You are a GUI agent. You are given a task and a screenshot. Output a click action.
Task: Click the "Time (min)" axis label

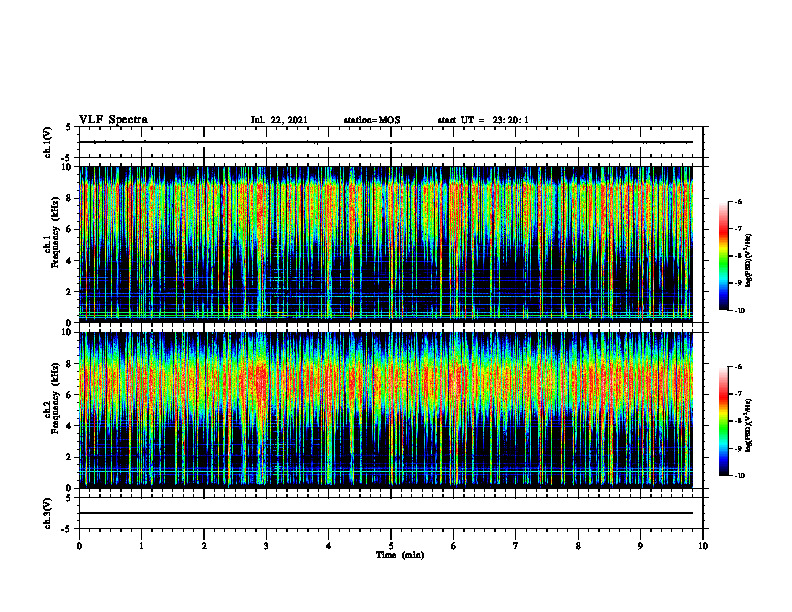click(x=400, y=555)
